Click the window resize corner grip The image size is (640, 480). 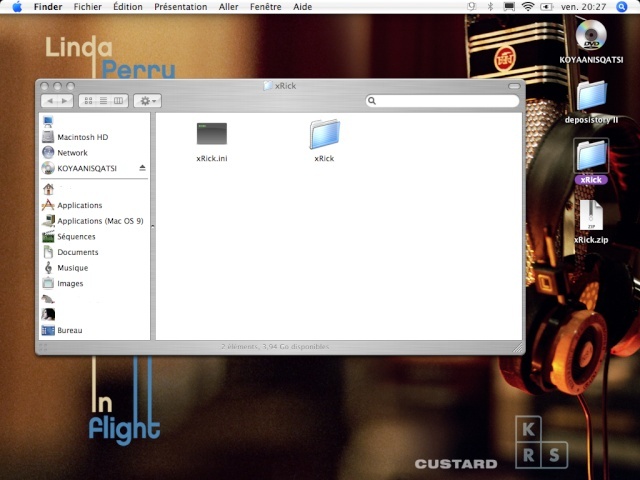518,347
